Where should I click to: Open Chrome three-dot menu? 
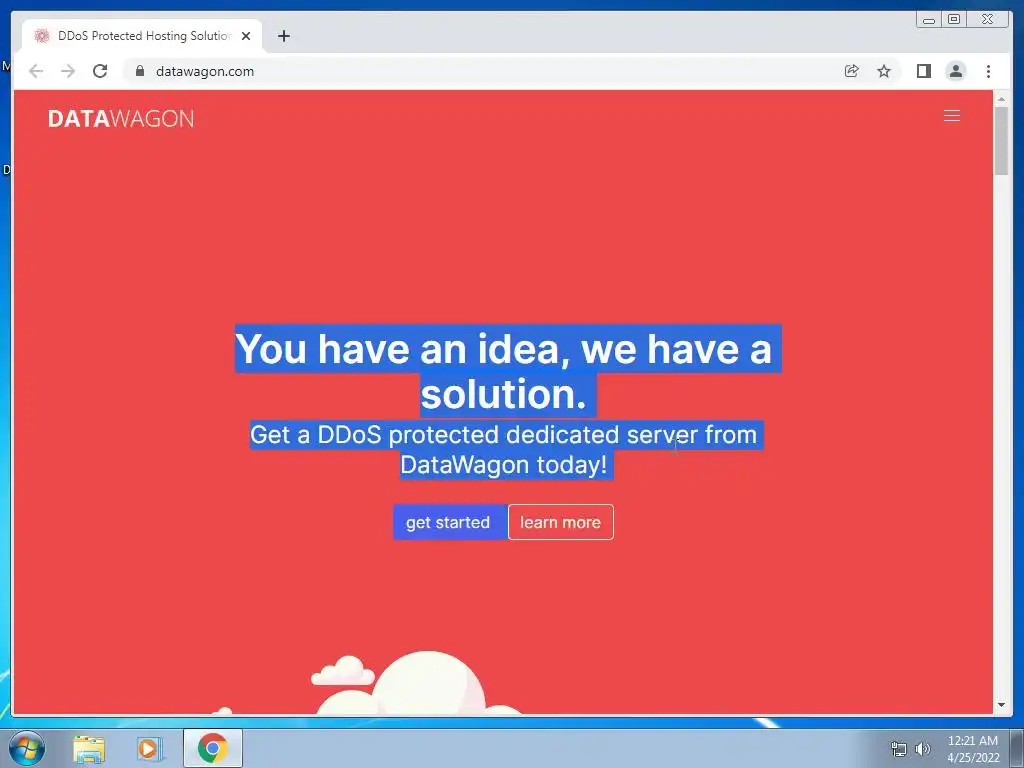pyautogui.click(x=988, y=71)
